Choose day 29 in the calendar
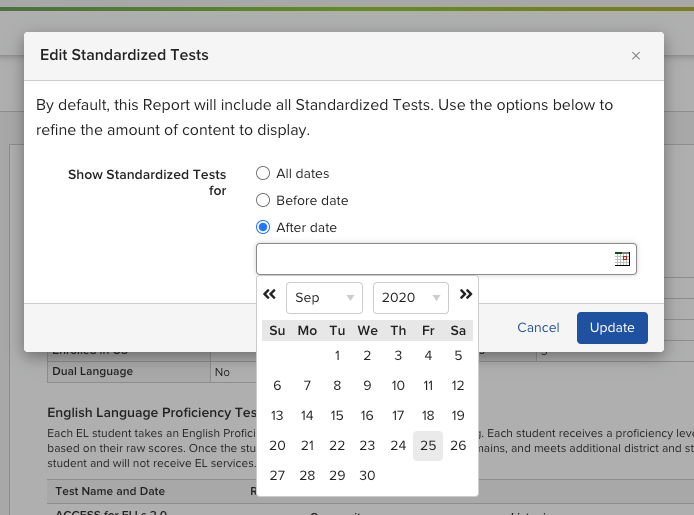Image resolution: width=694 pixels, height=515 pixels. coord(337,476)
